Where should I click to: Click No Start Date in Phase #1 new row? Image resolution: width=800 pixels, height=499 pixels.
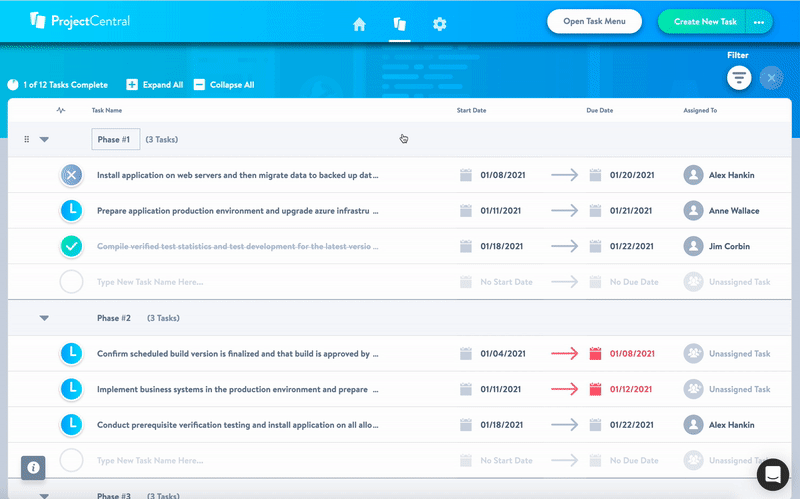506,282
